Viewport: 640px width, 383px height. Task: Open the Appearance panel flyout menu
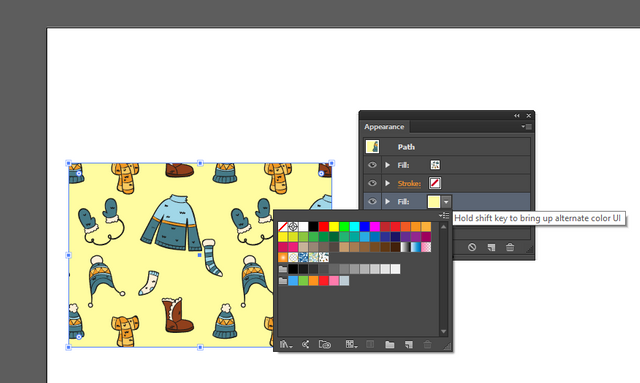click(x=526, y=127)
